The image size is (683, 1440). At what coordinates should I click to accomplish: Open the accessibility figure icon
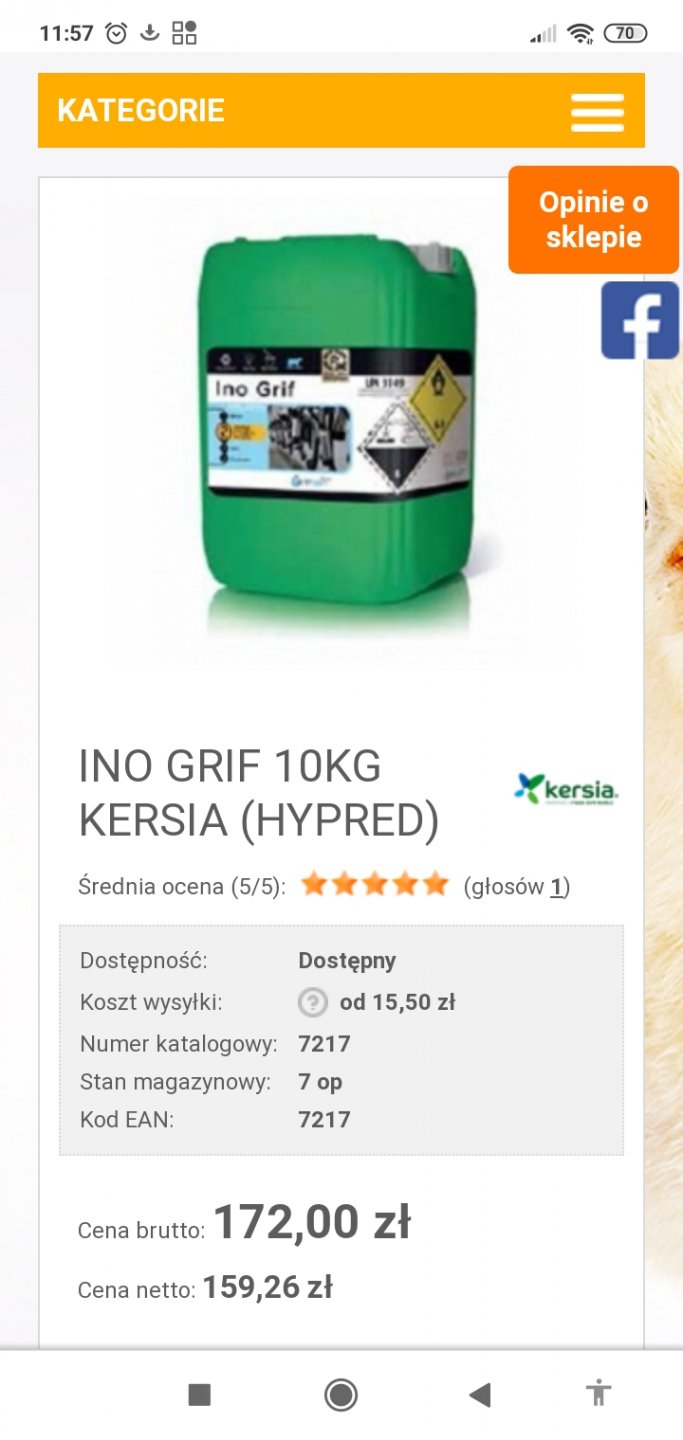[599, 1393]
